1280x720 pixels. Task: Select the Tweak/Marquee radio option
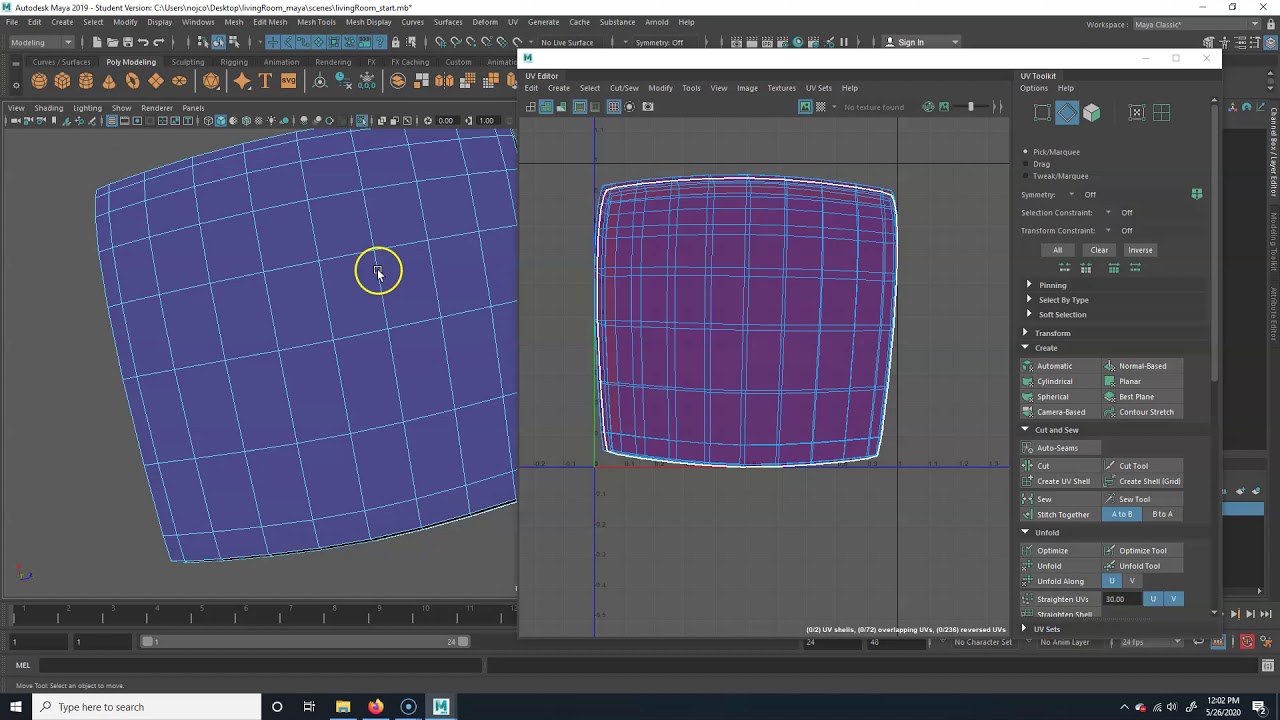1026,176
